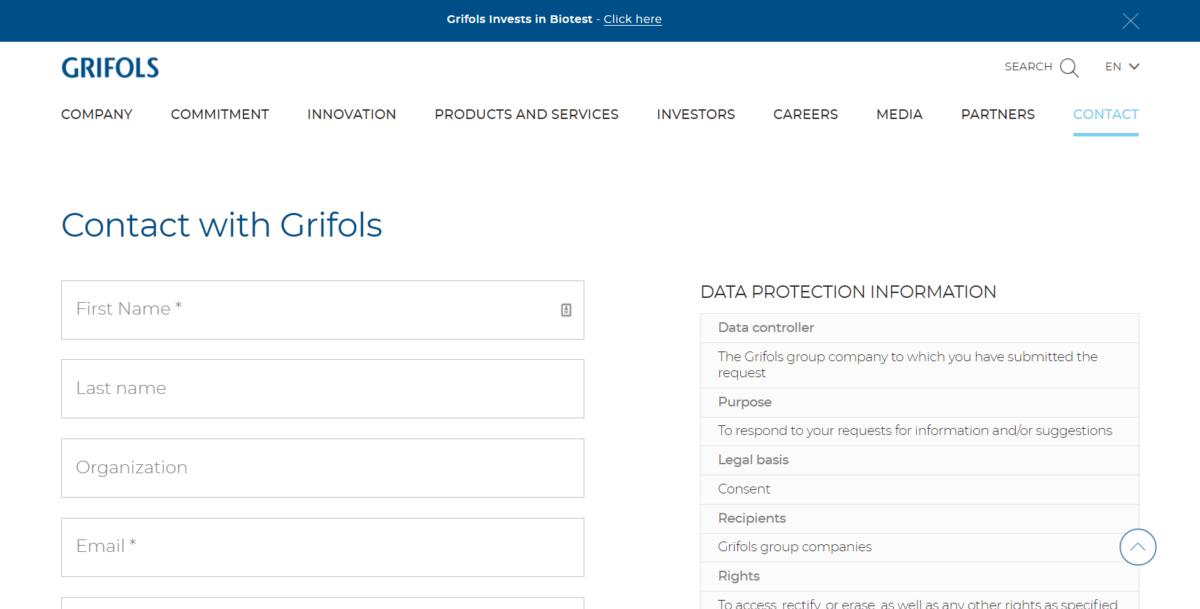The image size is (1200, 609).
Task: Expand the EN language dropdown
Action: [1122, 67]
